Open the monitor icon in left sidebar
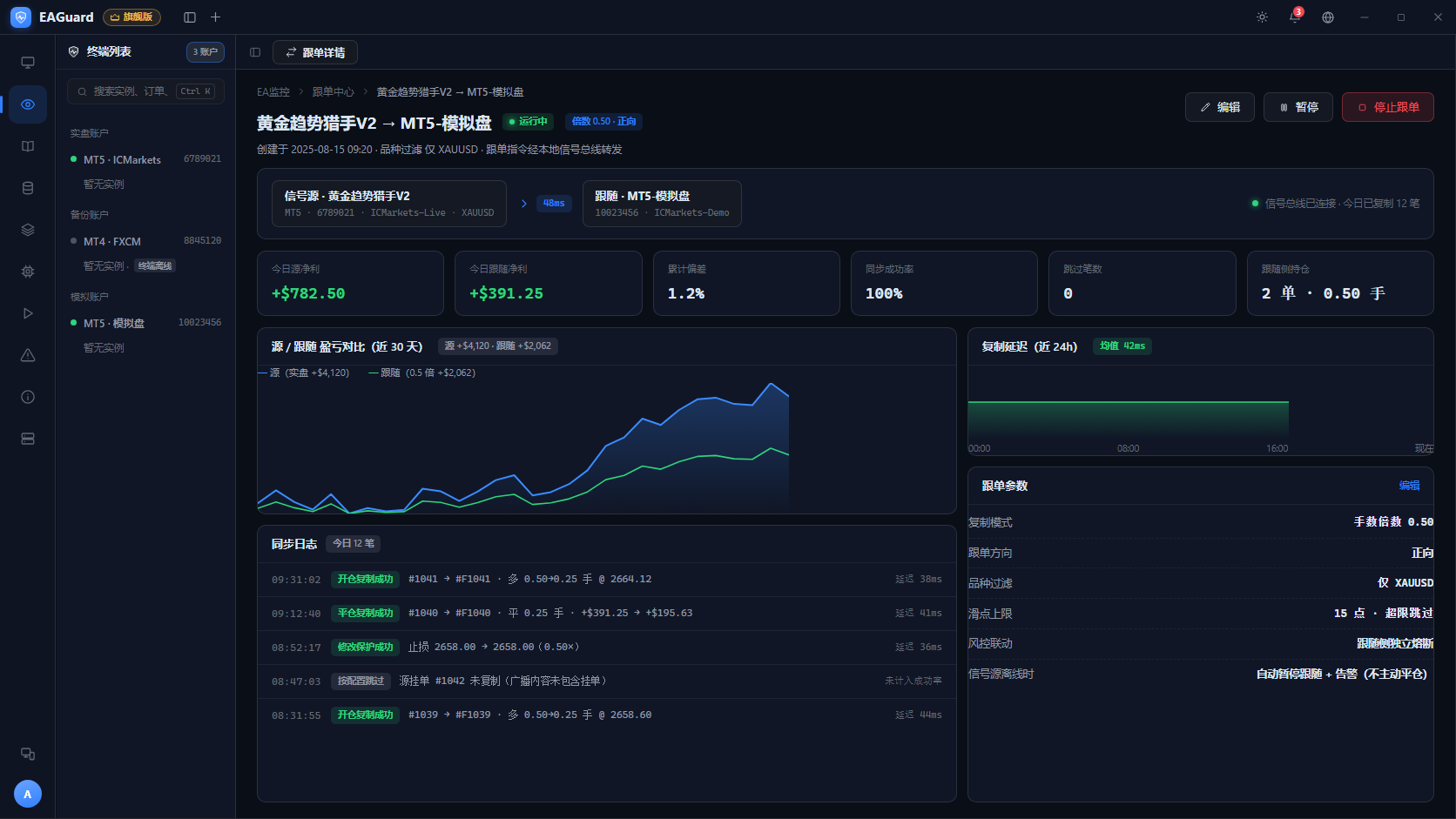Screen dimensions: 1456x819 28,63
